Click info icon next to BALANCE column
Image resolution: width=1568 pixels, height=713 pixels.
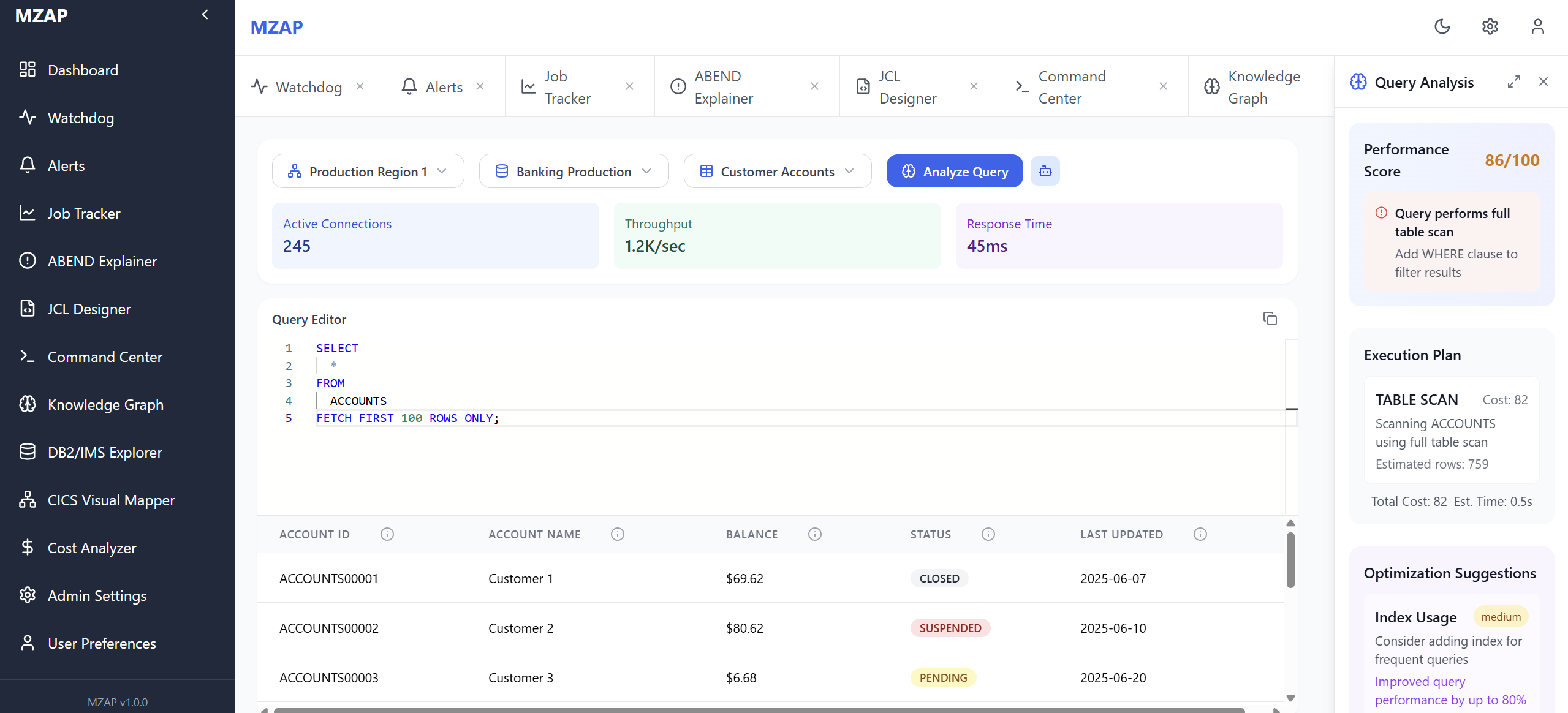click(814, 534)
